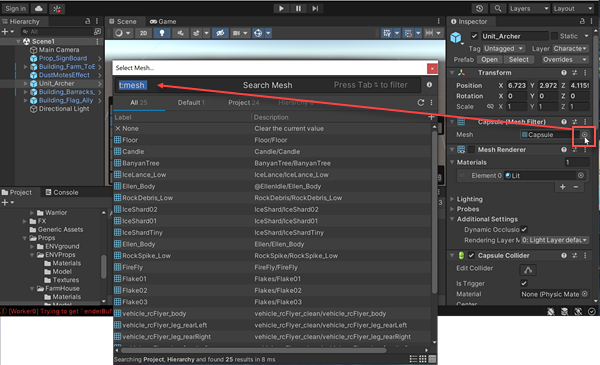Toggle scene lighting bulb icon
Image resolution: width=600 pixels, height=365 pixels.
(162, 33)
